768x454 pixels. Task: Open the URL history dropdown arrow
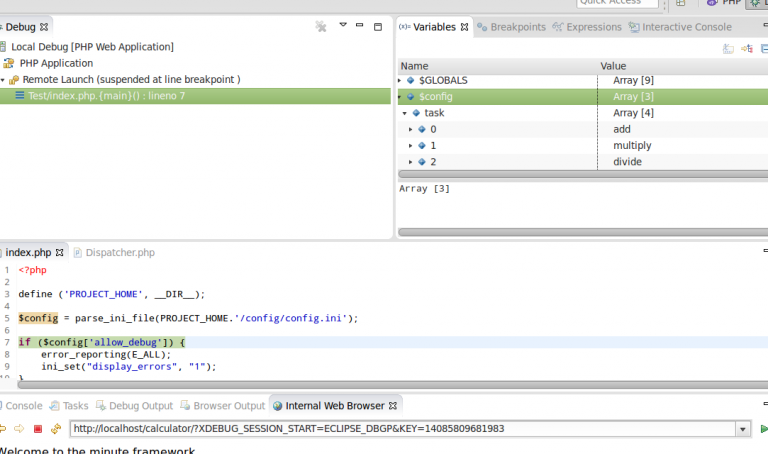coord(743,430)
